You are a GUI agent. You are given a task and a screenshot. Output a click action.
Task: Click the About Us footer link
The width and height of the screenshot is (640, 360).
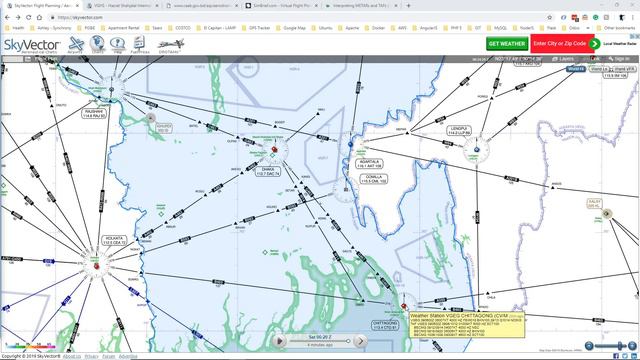[x=72, y=356]
